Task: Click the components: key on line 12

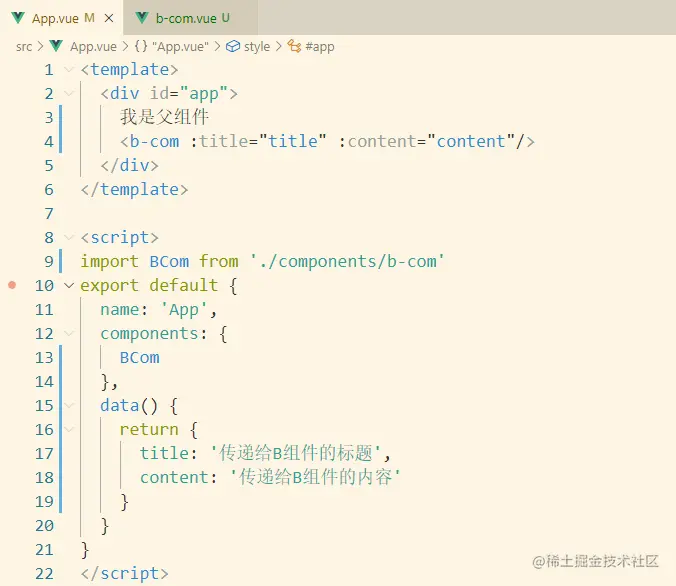Action: (x=154, y=334)
